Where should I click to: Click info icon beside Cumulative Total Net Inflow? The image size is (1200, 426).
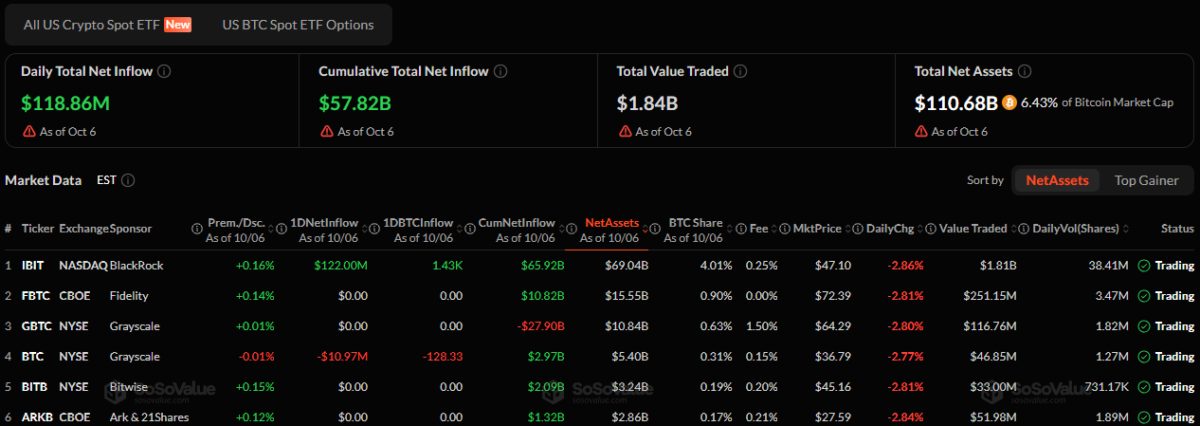click(x=501, y=71)
